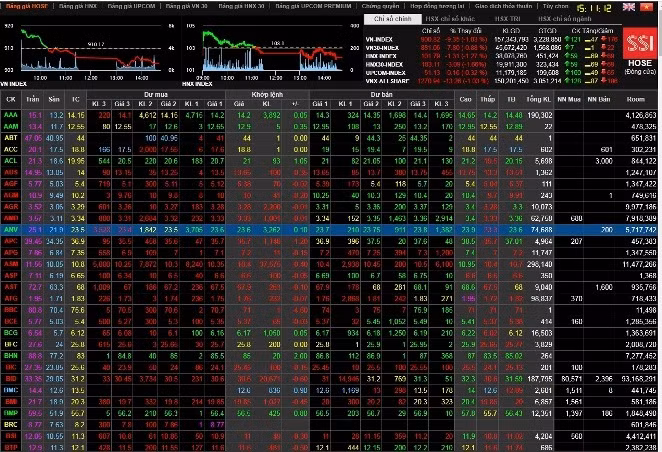The width and height of the screenshot is (662, 452).
Task: Select the HSX TRI tab
Action: click(507, 19)
